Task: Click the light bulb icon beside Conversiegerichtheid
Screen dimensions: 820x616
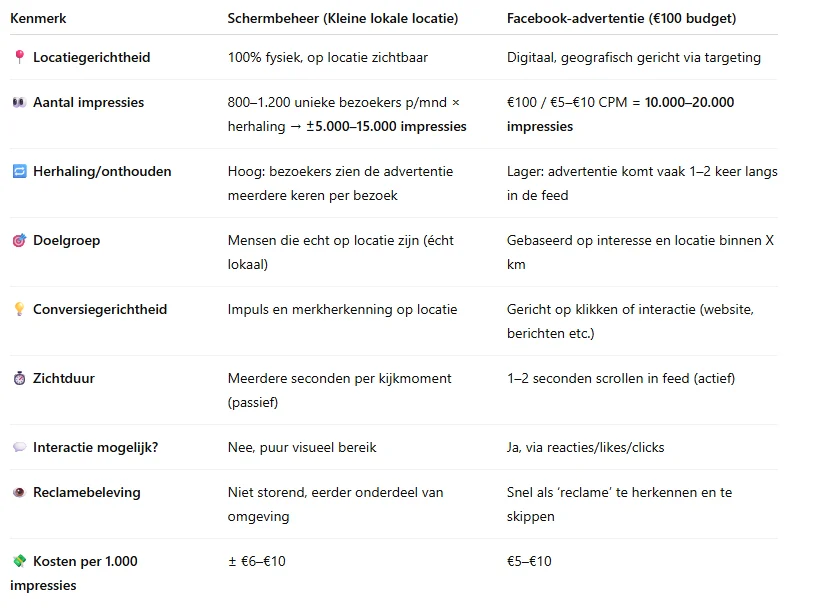Action: pos(19,309)
